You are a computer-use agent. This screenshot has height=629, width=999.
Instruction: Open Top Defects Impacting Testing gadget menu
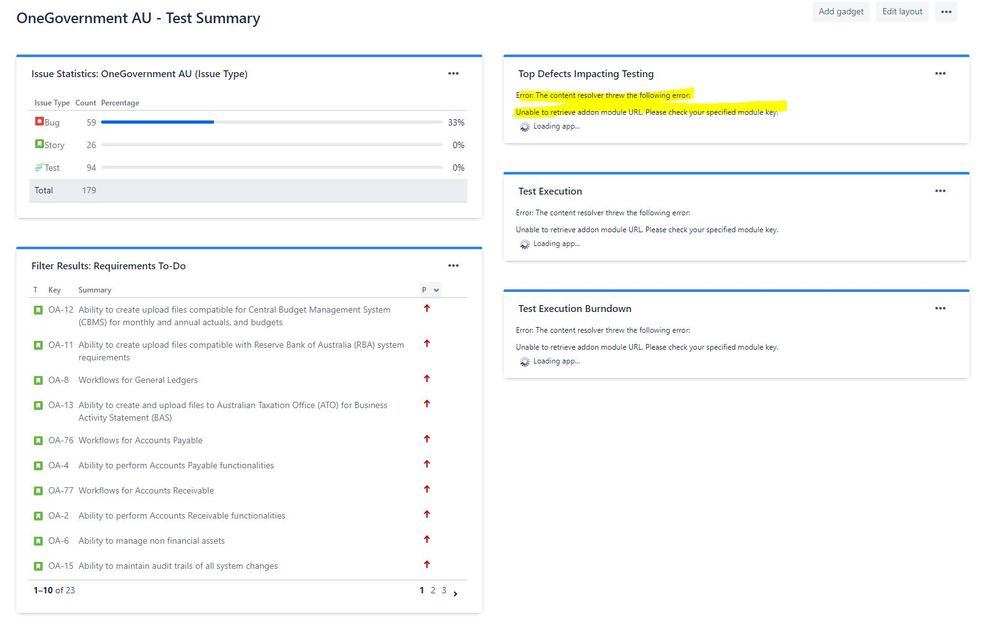coord(940,73)
